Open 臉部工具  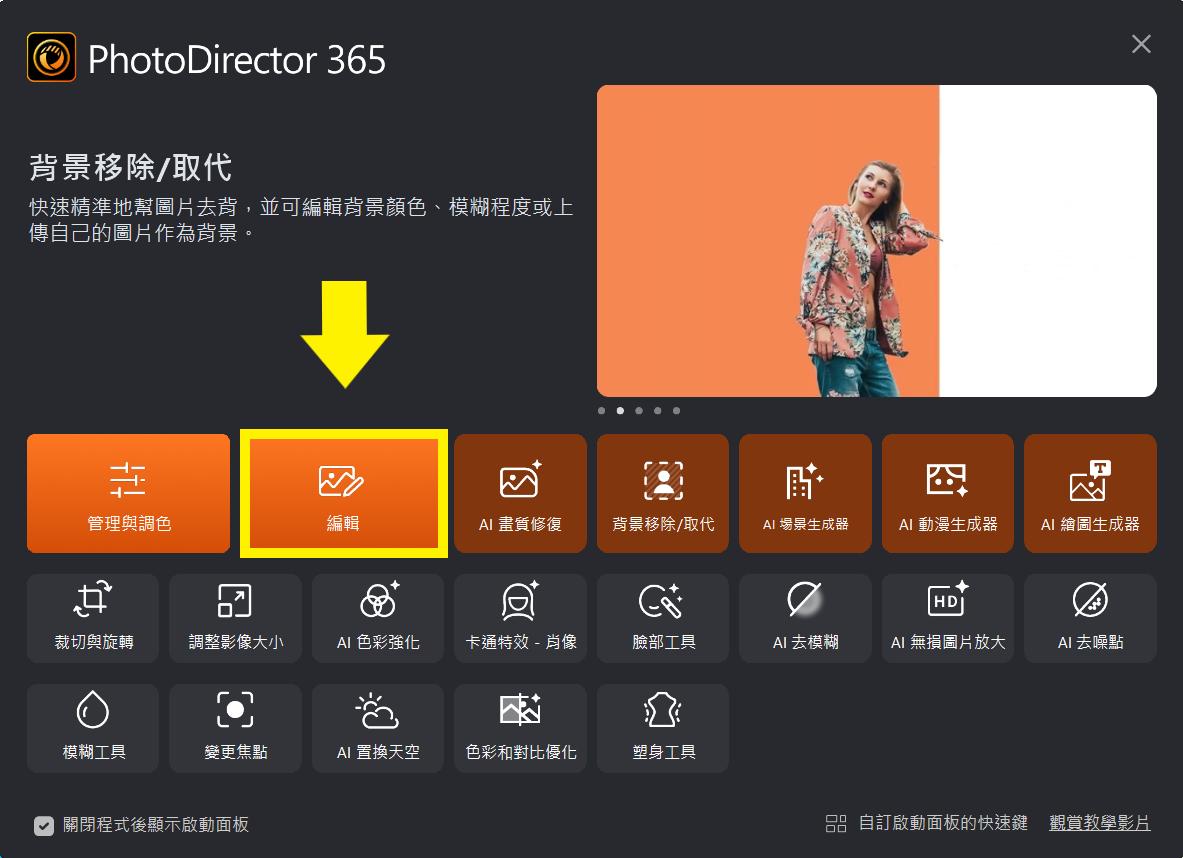[662, 619]
